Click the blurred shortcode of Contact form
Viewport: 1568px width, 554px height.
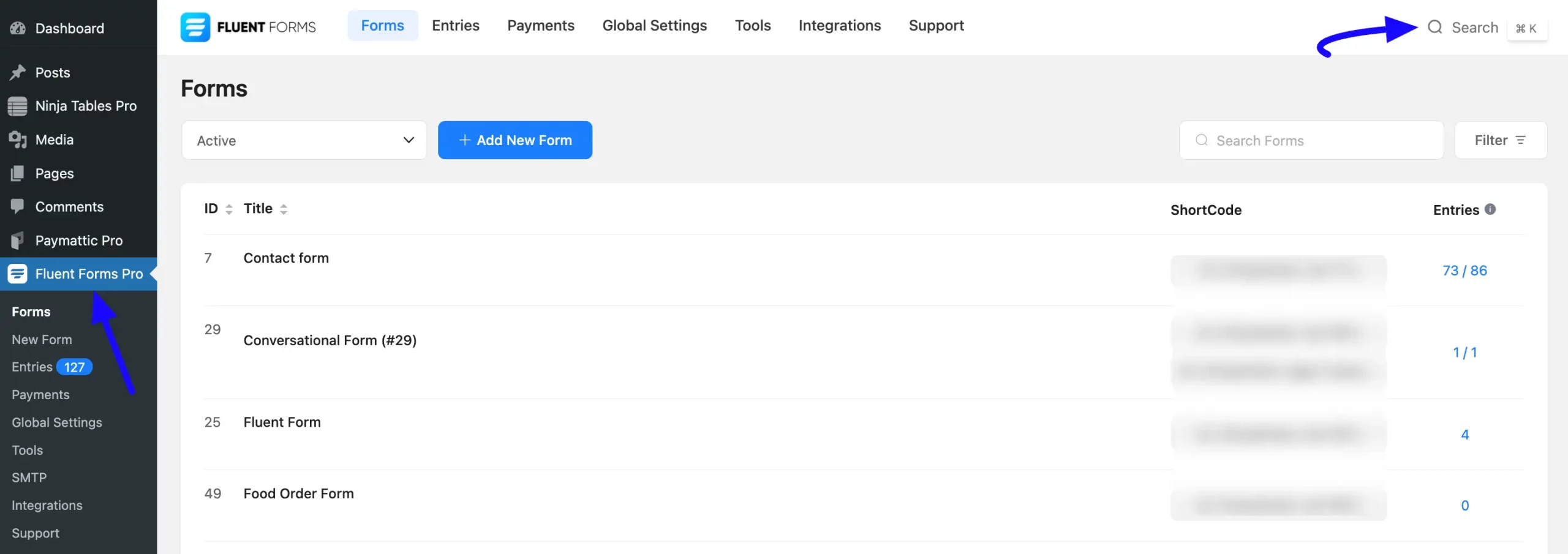(1278, 271)
